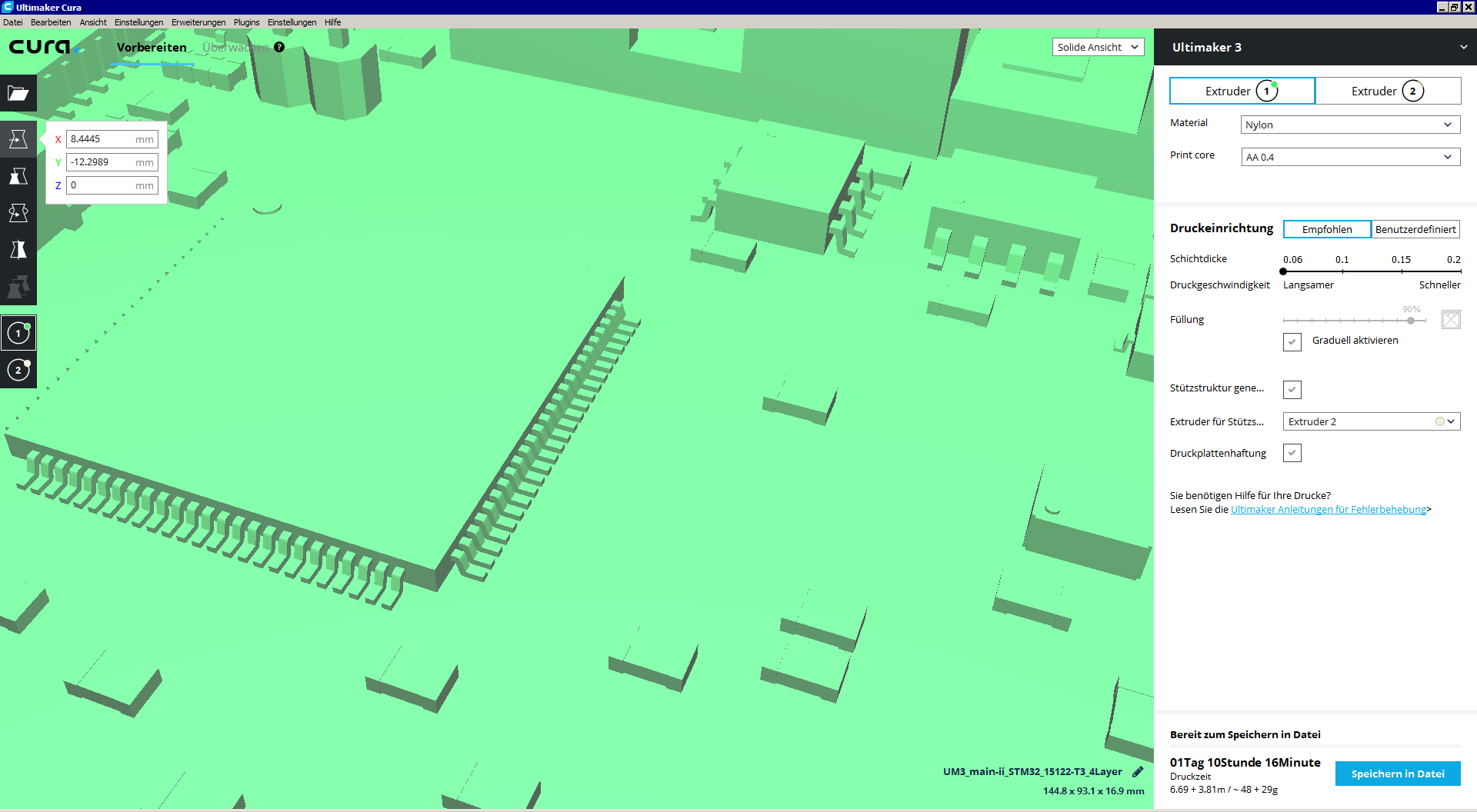Open Print core AA 0.4 dropdown
The width and height of the screenshot is (1477, 812).
[x=1350, y=157]
